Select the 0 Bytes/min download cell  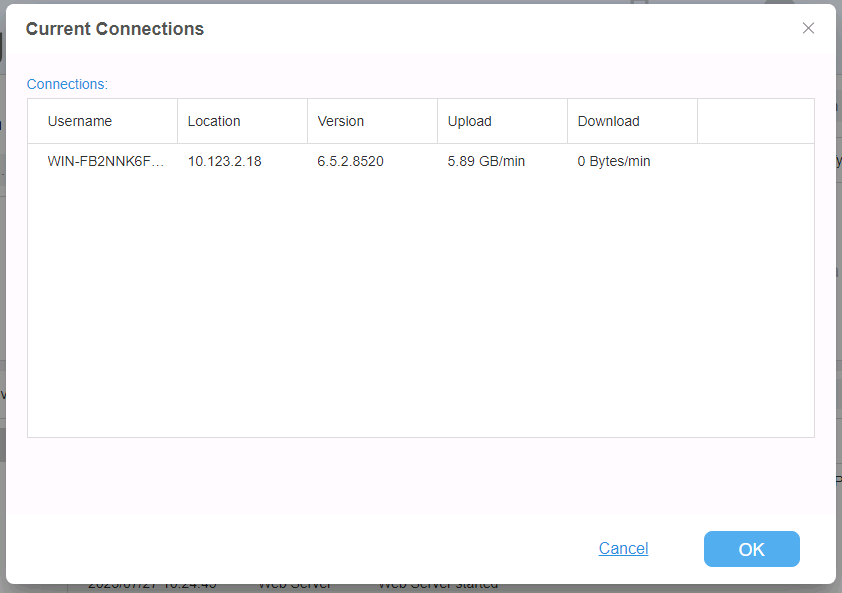[614, 161]
